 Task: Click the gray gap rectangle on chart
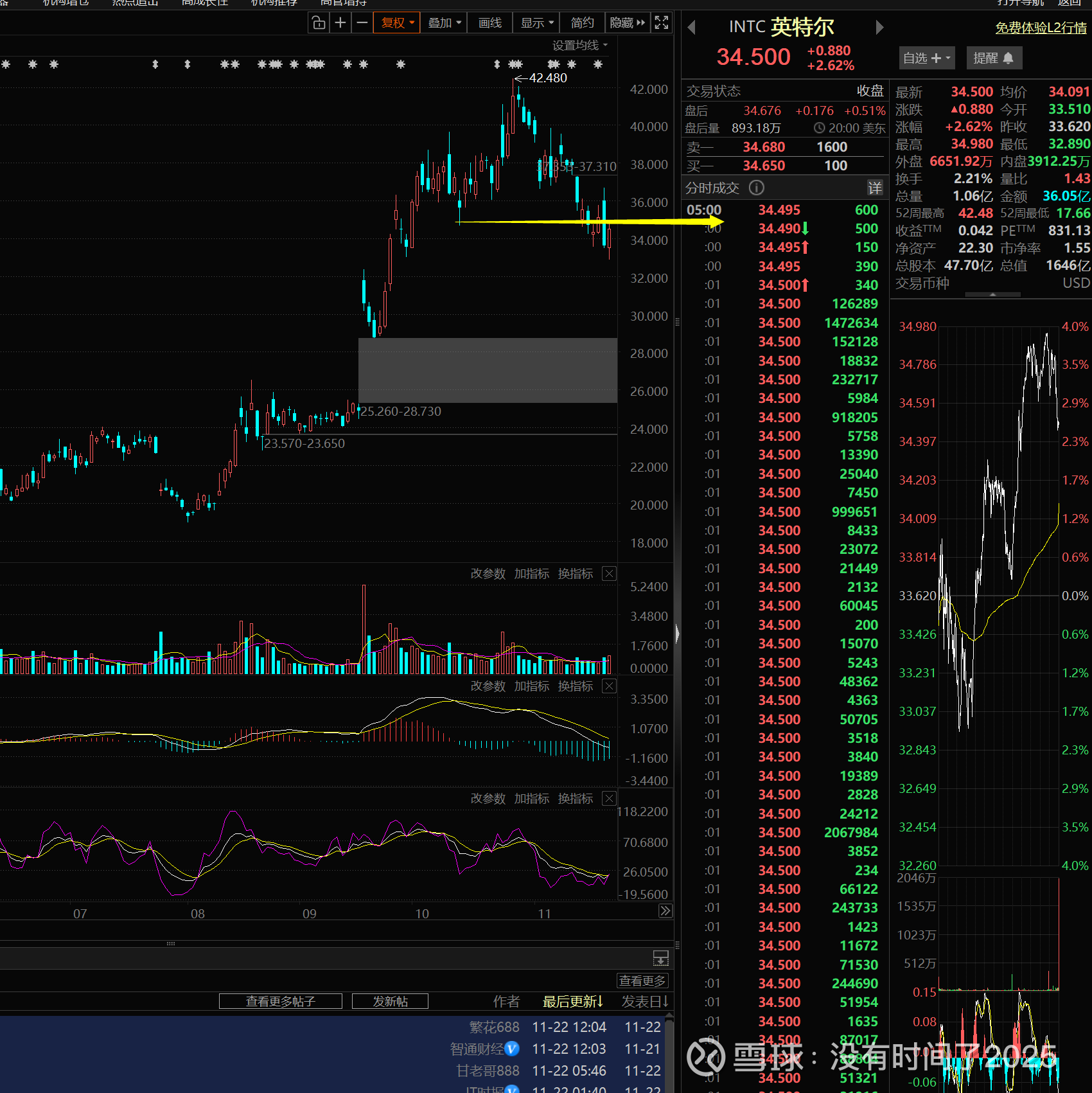488,370
